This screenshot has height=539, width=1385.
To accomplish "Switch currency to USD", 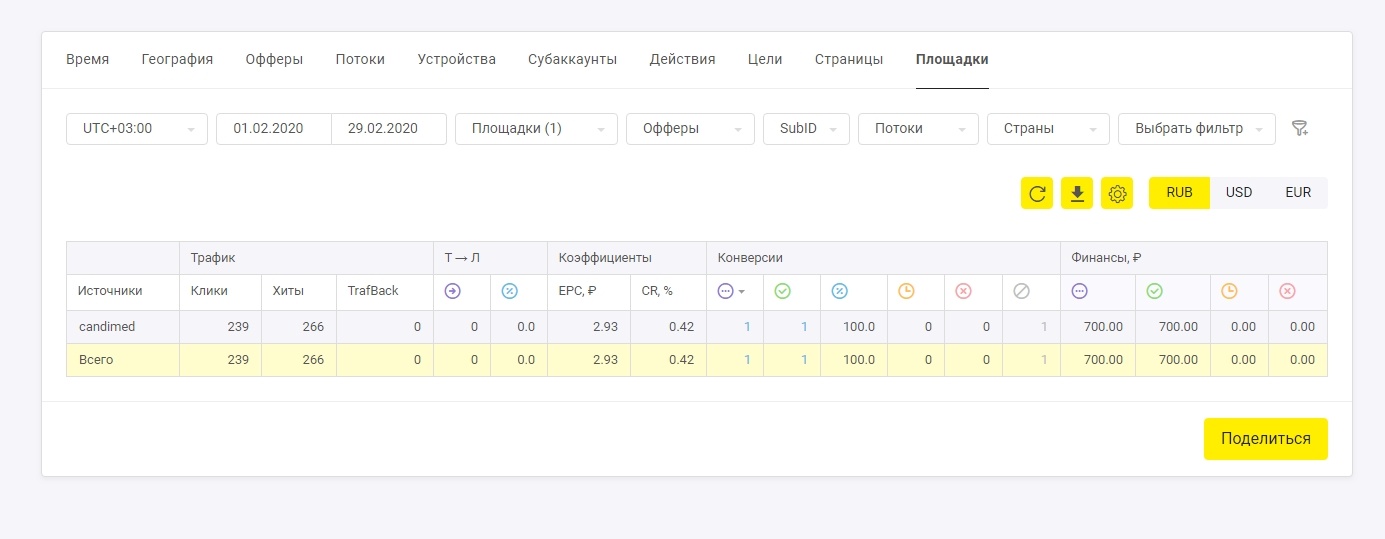I will coord(1239,193).
